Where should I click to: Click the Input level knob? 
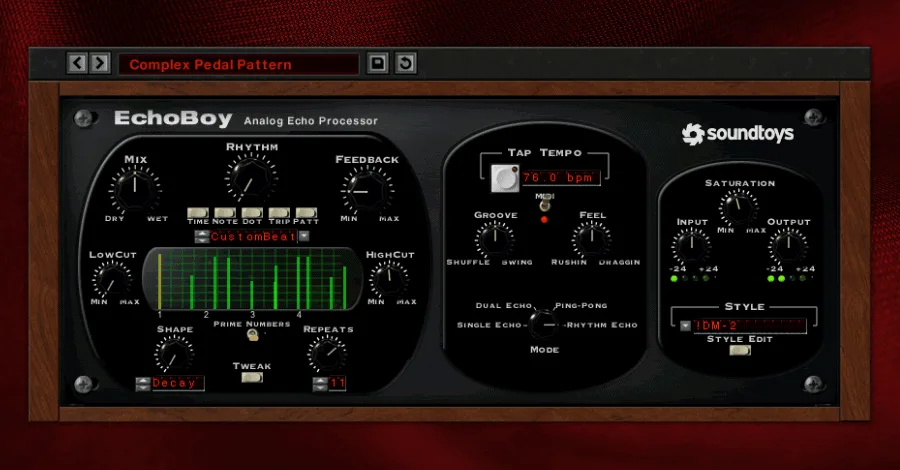click(692, 246)
